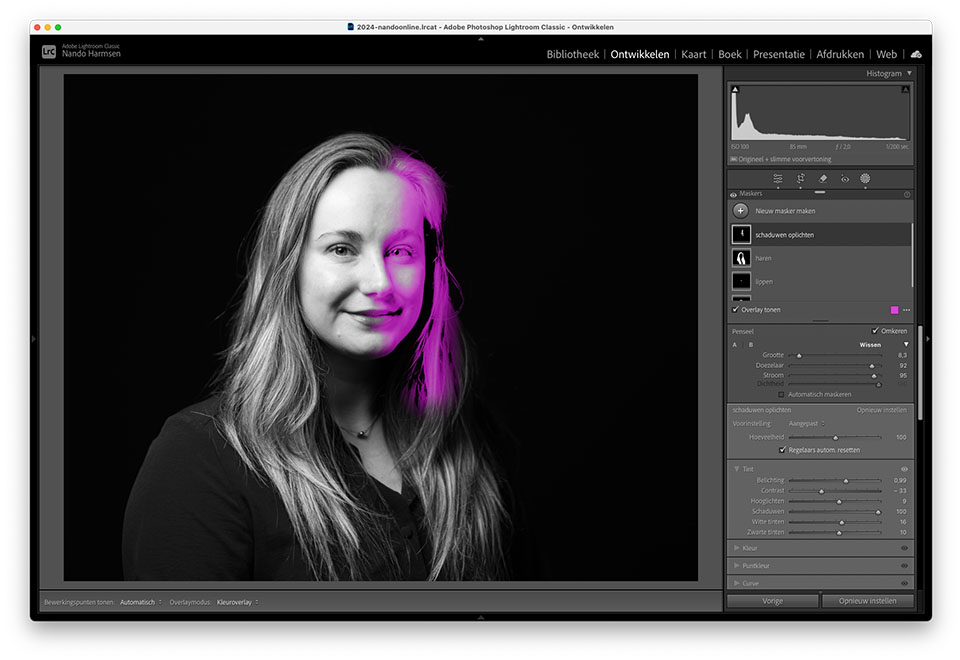Select the haren mask
Viewport: 960px width, 660px height.
(819, 258)
